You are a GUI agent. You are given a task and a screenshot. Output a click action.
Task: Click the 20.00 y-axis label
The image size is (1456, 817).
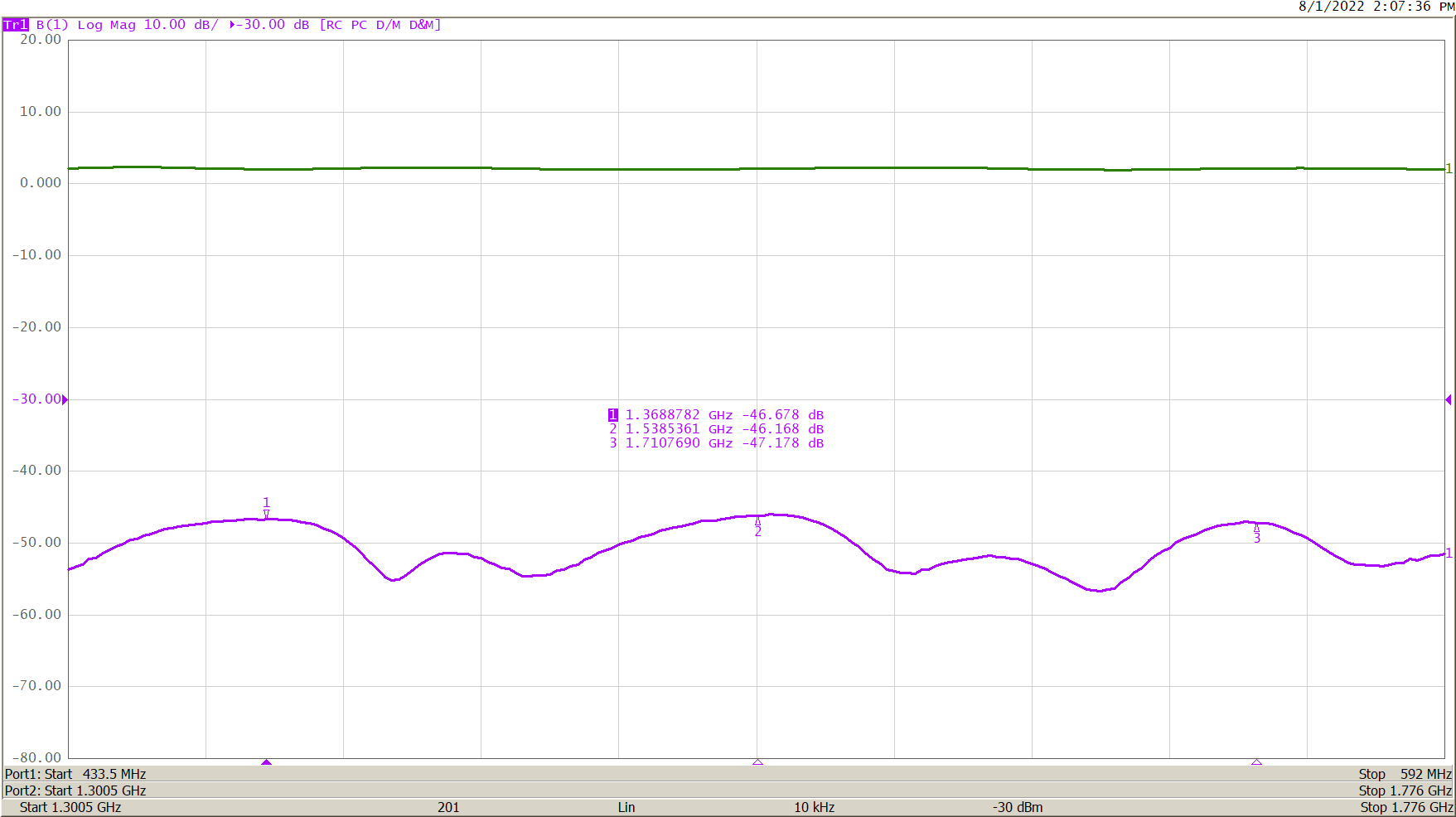pyautogui.click(x=41, y=39)
